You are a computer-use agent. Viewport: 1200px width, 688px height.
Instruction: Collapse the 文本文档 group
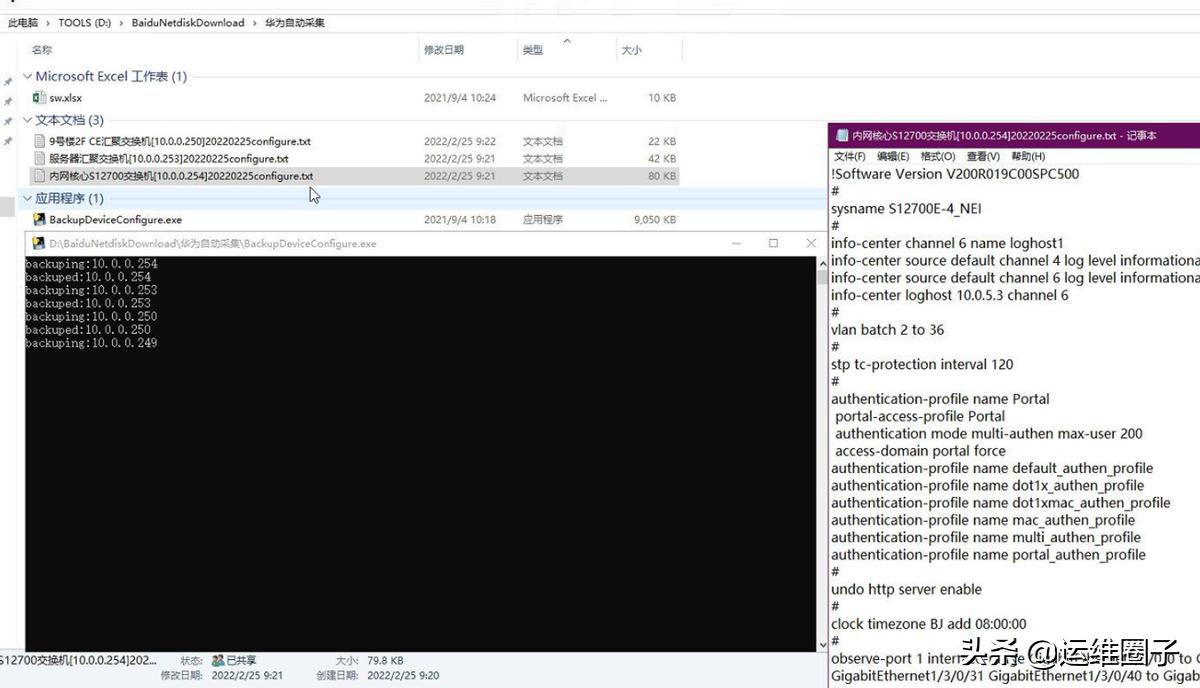(27, 121)
